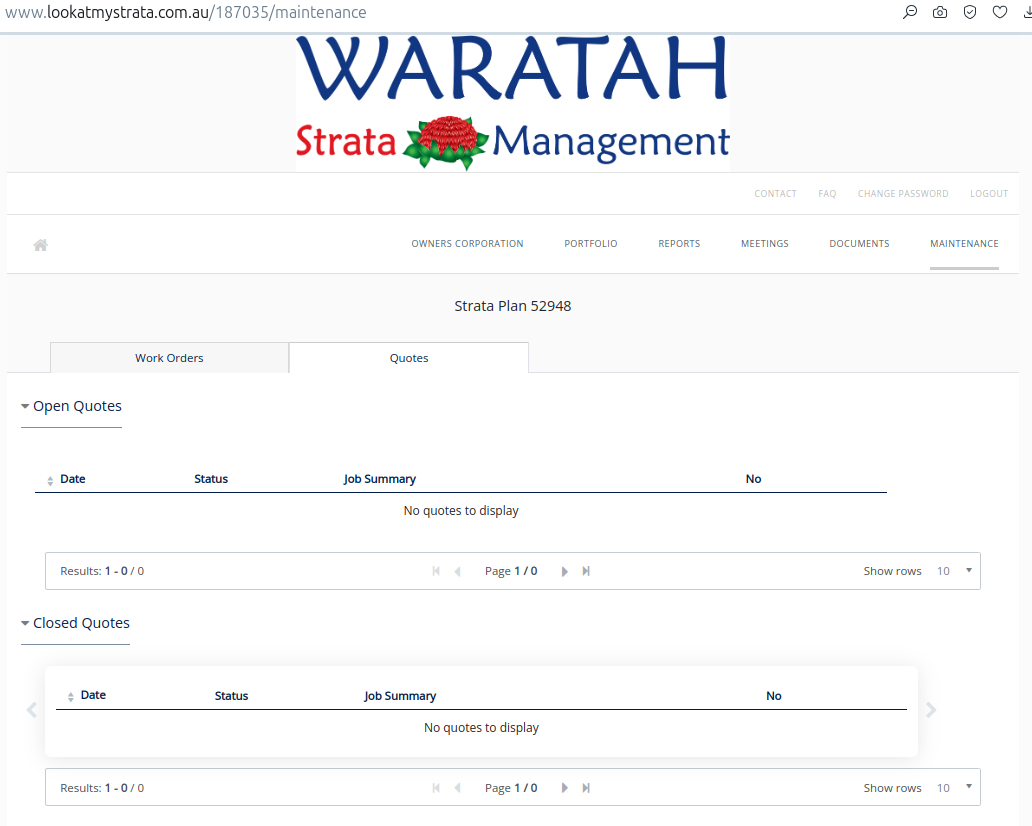Click the camera snapshot icon in address bar
The width and height of the screenshot is (1032, 826).
[940, 12]
